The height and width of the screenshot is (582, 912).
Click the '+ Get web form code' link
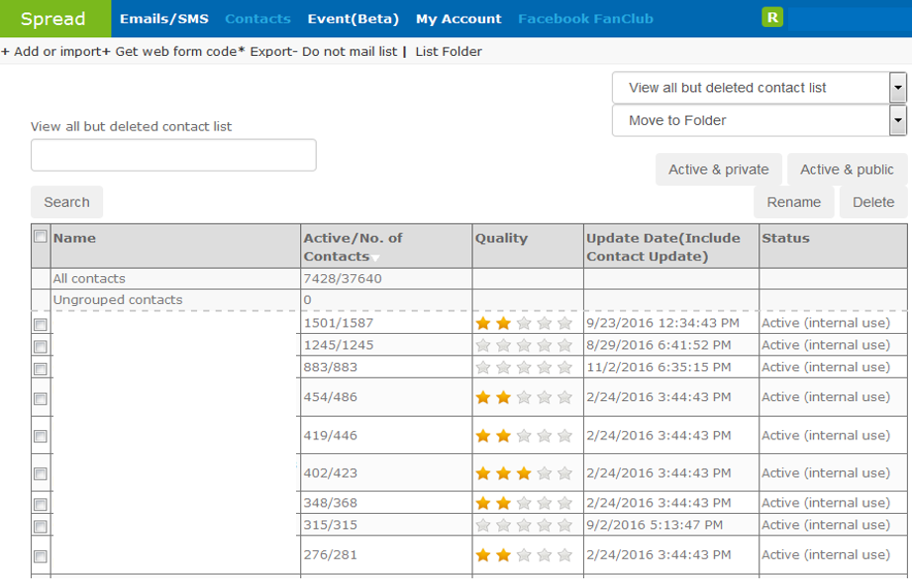click(170, 52)
